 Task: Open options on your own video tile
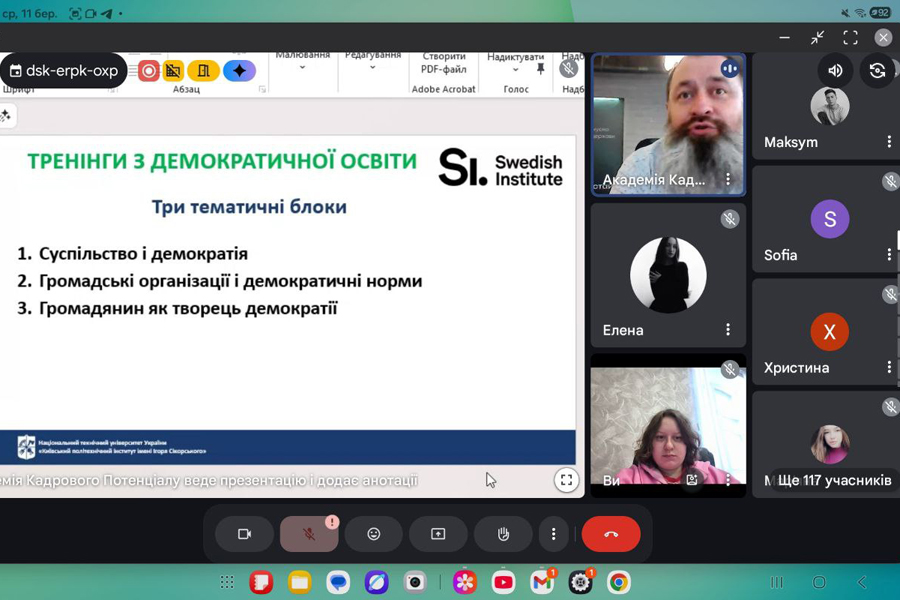728,480
